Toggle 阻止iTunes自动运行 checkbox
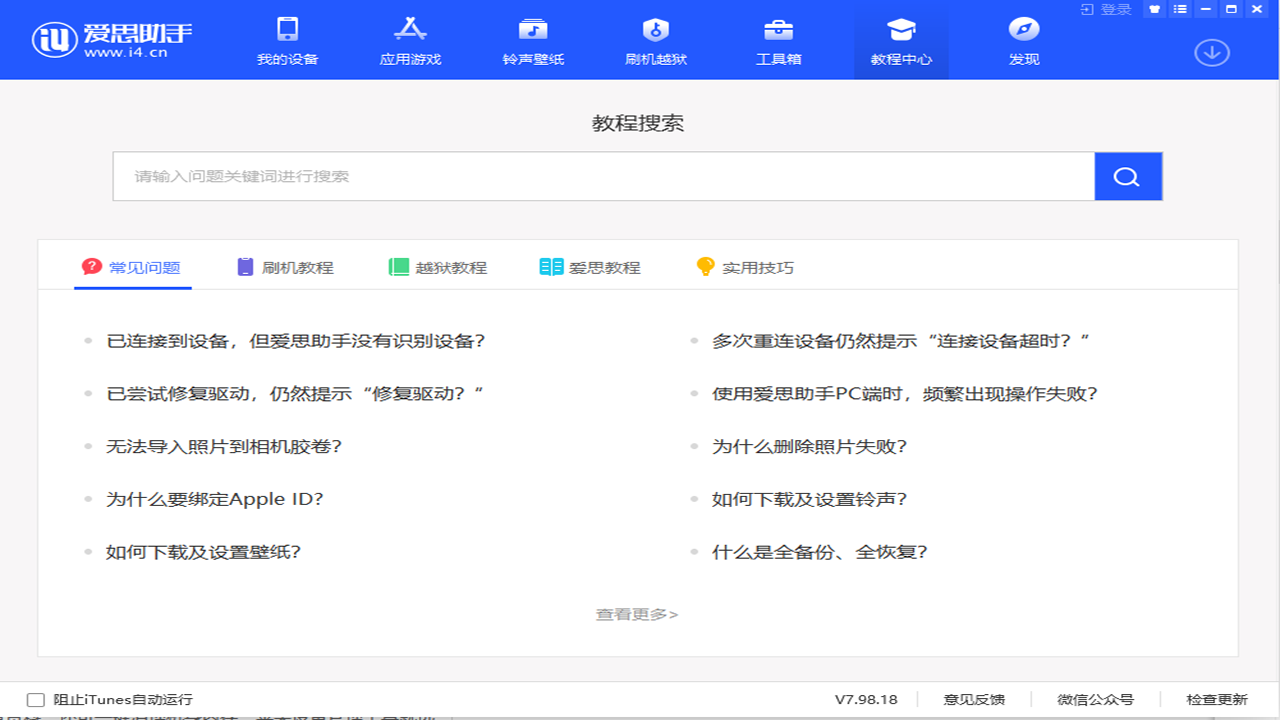The width and height of the screenshot is (1280, 720). point(36,700)
